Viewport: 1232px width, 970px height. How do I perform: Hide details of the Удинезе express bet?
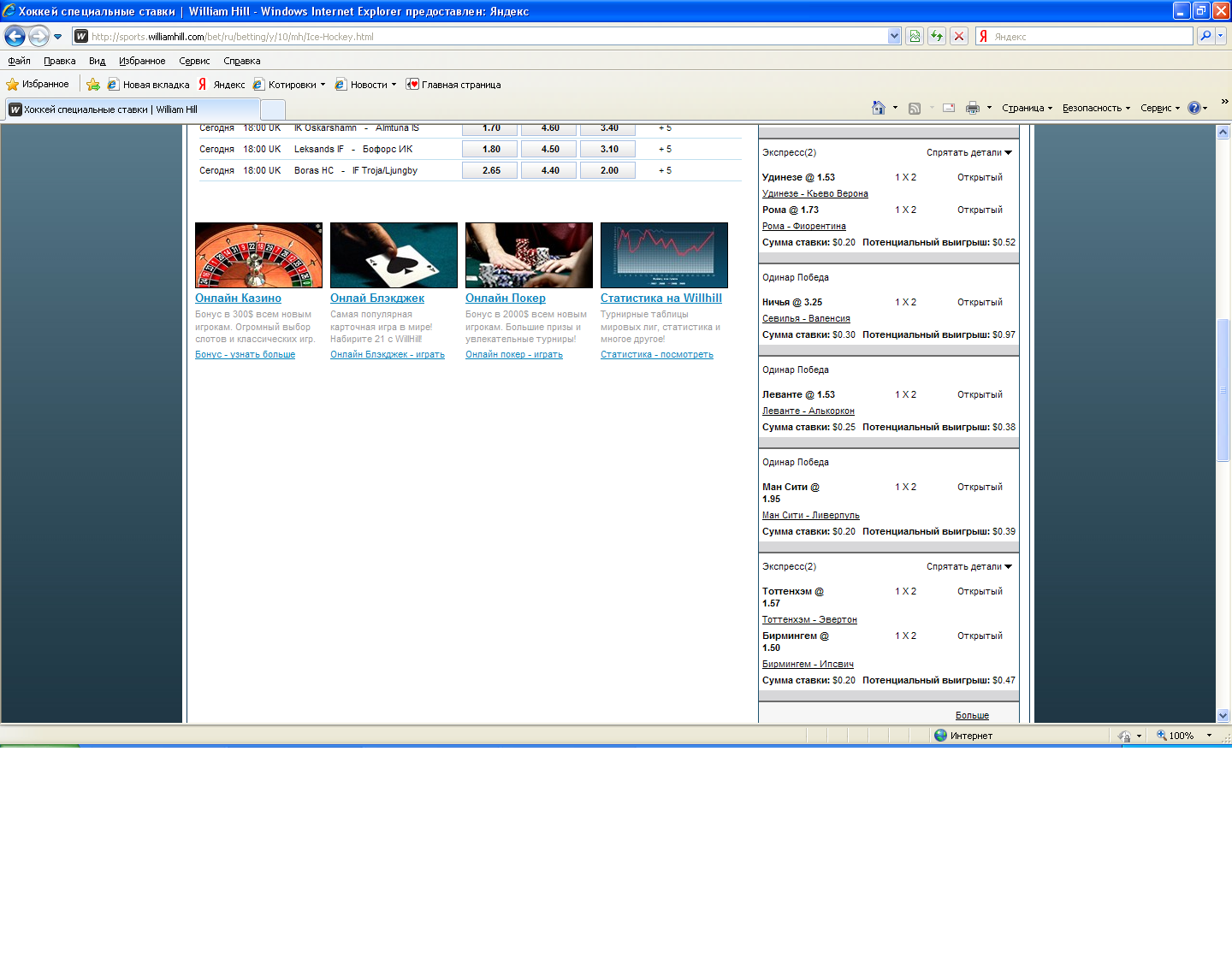coord(968,152)
